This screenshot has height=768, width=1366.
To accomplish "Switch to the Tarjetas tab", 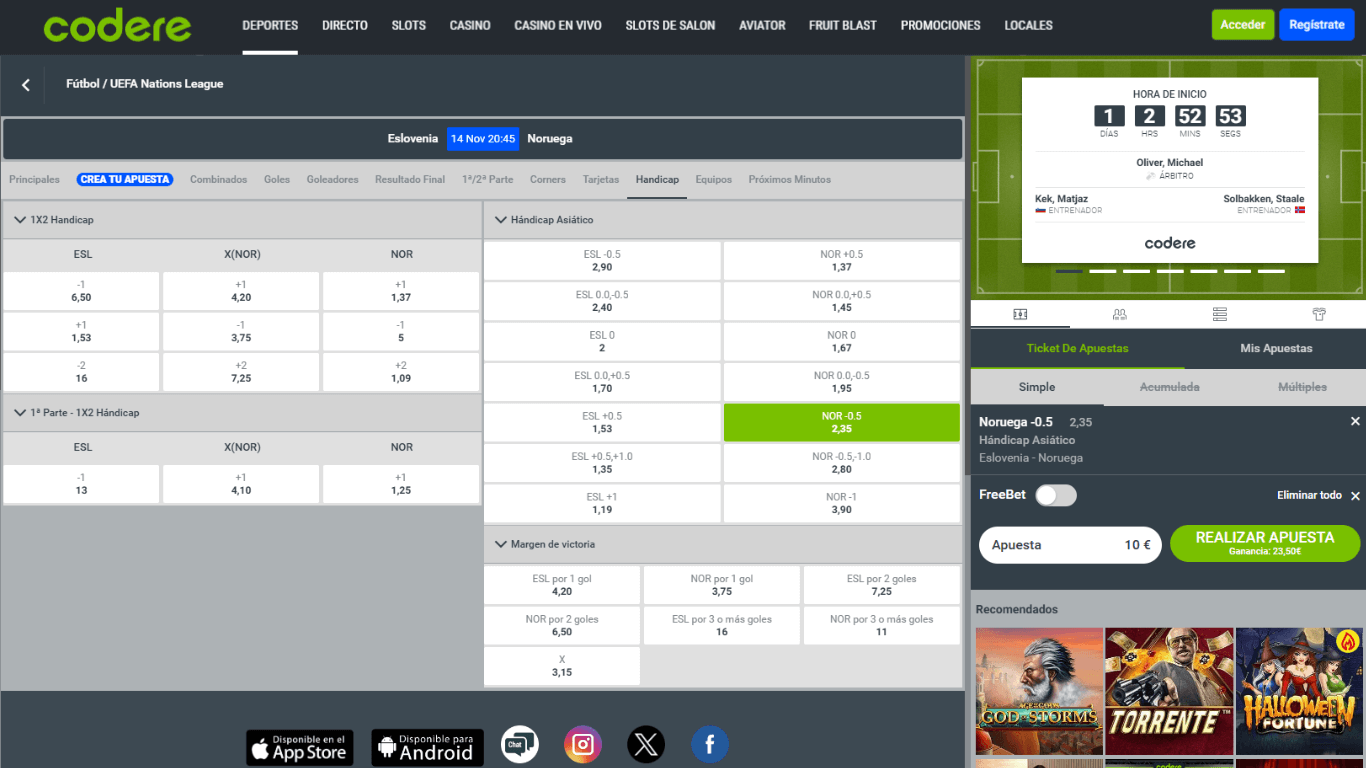I will pyautogui.click(x=601, y=180).
